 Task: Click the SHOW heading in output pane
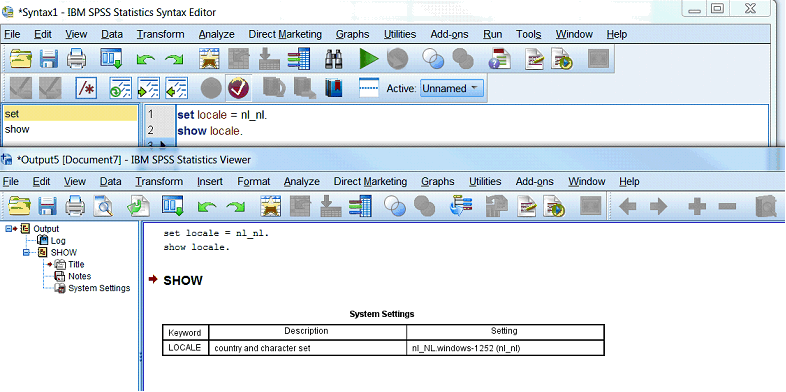183,281
